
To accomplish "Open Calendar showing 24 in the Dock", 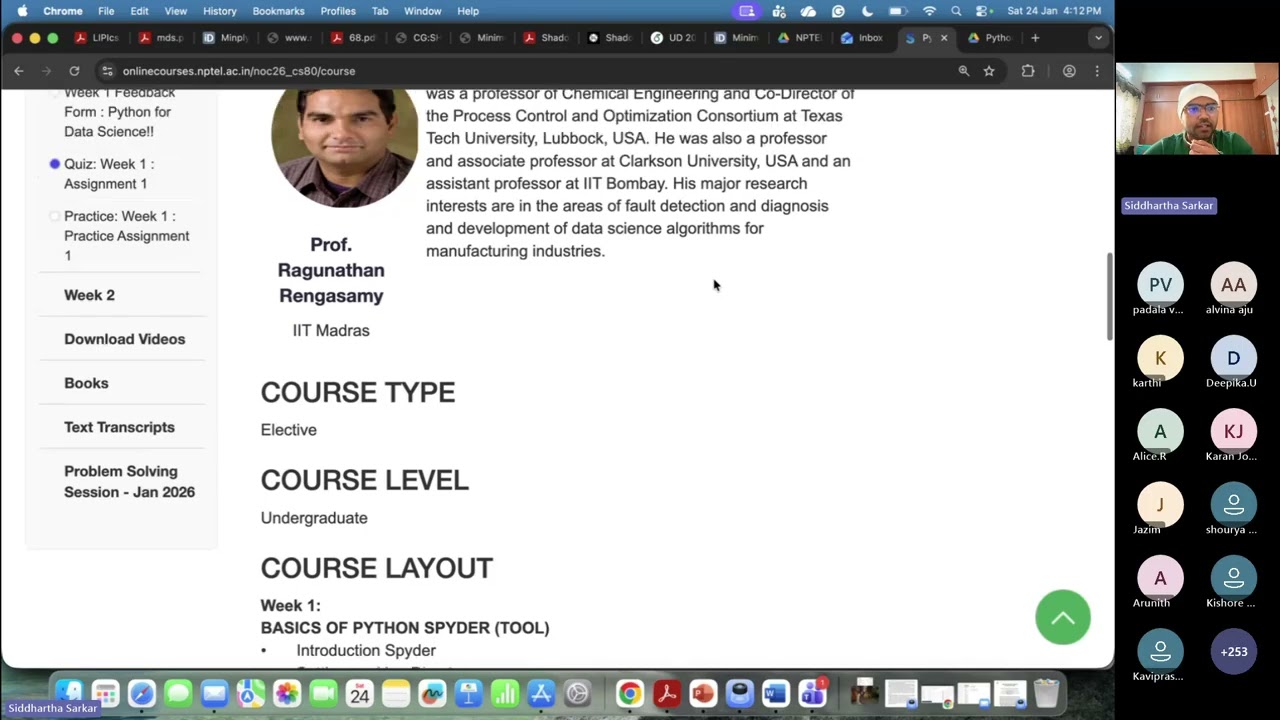I will 360,693.
